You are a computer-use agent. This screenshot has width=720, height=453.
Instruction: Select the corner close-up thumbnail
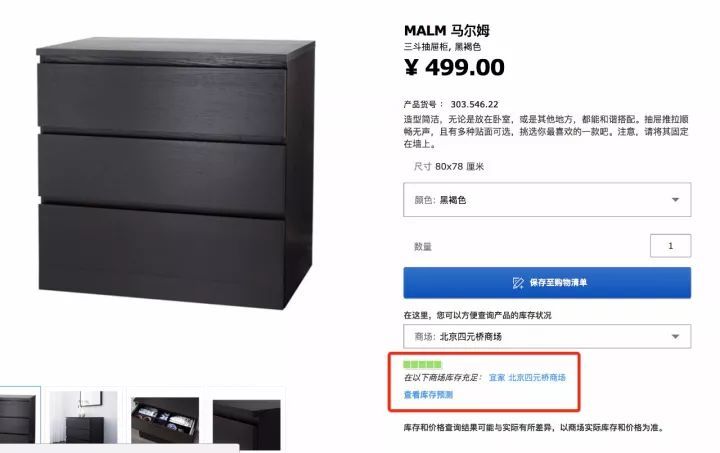coord(247,425)
